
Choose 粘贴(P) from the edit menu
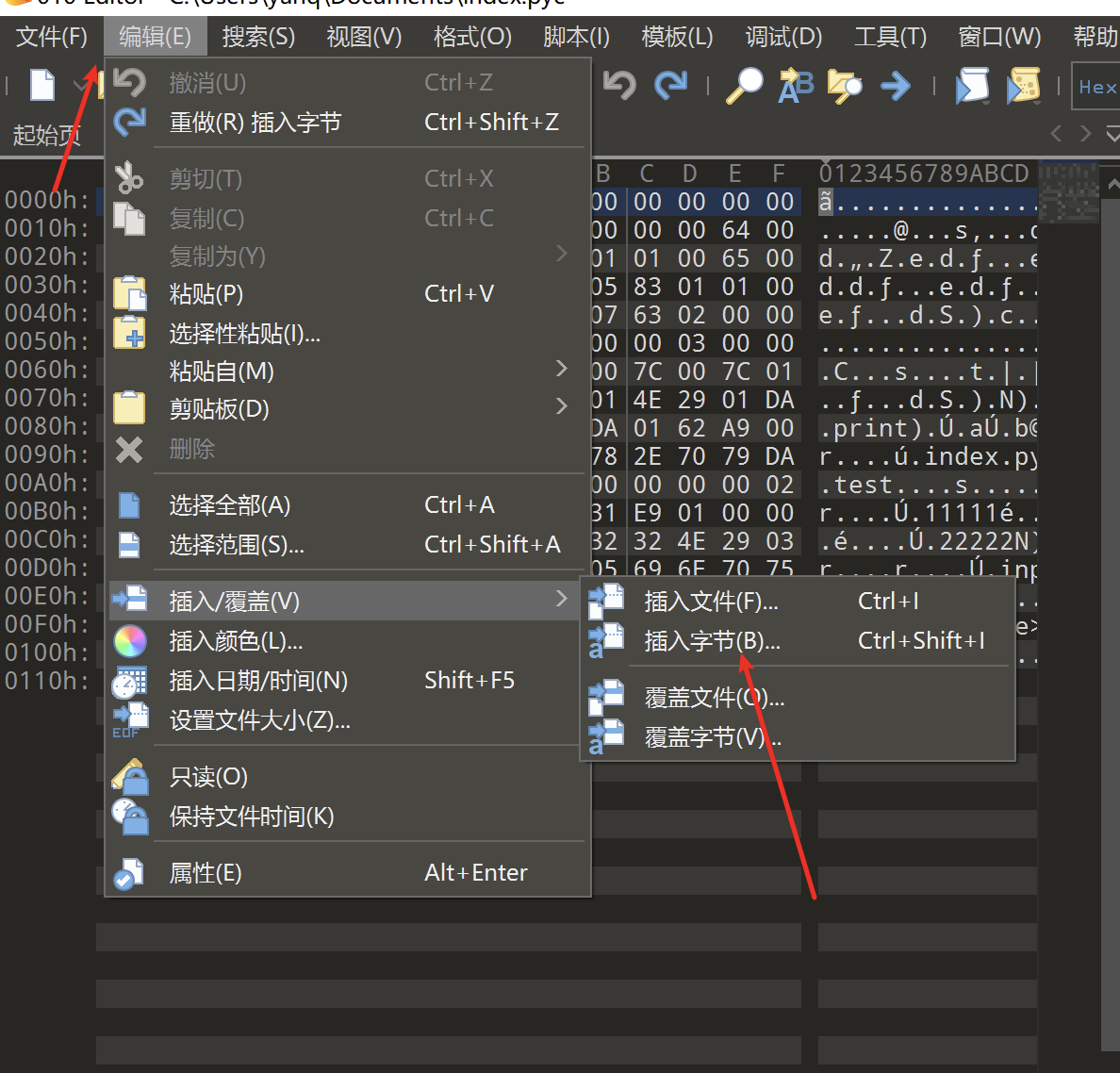point(348,293)
